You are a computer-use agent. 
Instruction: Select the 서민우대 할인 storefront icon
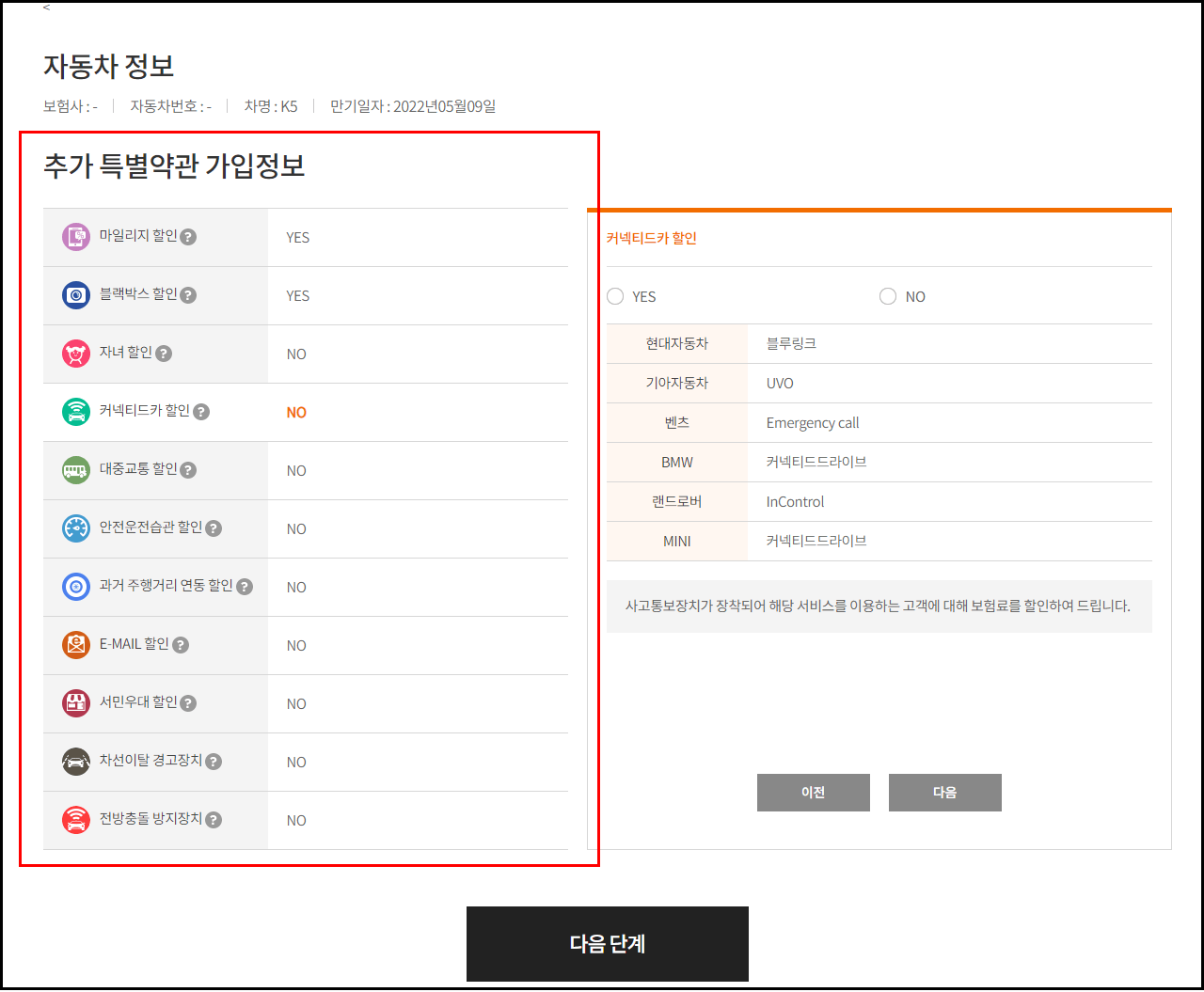(x=75, y=703)
